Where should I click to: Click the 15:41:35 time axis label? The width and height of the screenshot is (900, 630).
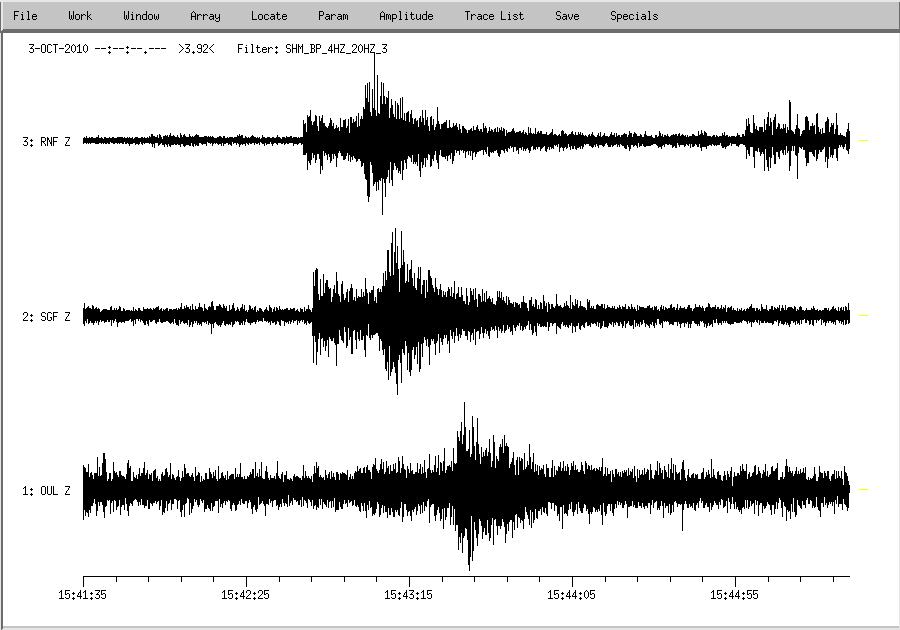coord(83,594)
